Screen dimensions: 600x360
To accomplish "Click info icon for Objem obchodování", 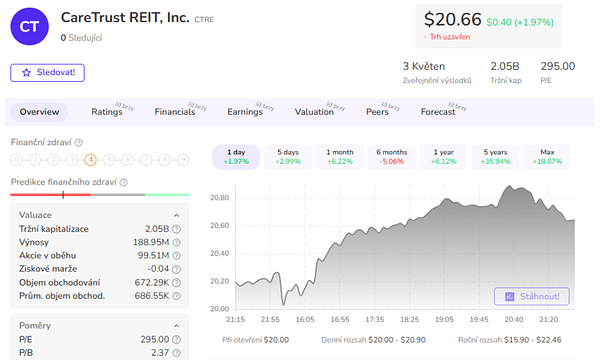I will 176,283.
